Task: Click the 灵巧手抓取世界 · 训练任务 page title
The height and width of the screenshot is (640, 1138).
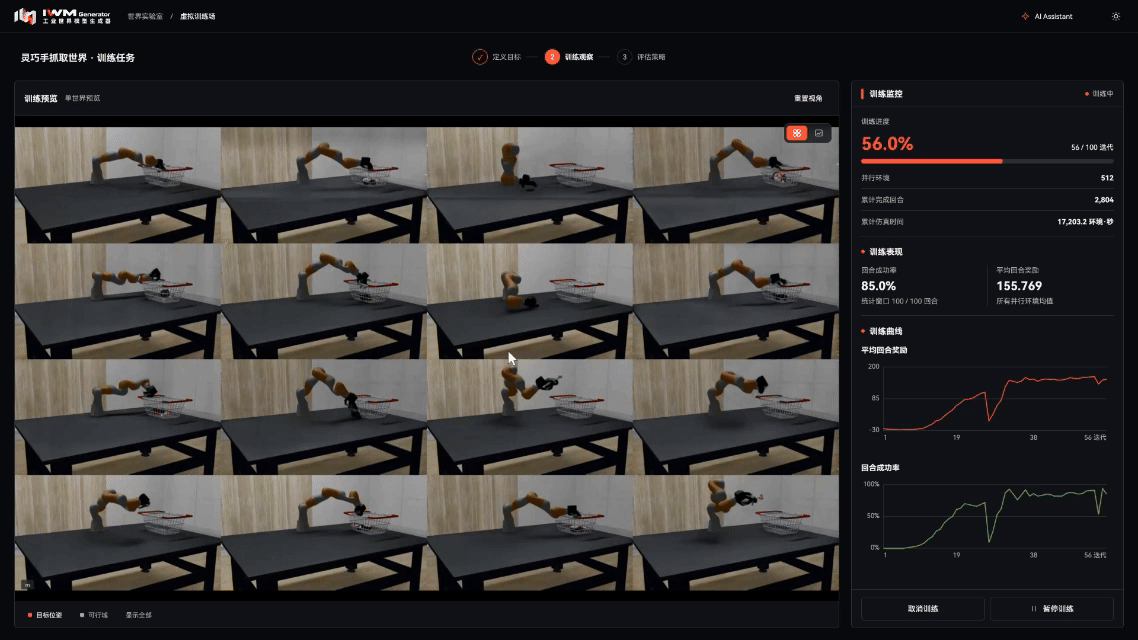Action: tap(78, 57)
